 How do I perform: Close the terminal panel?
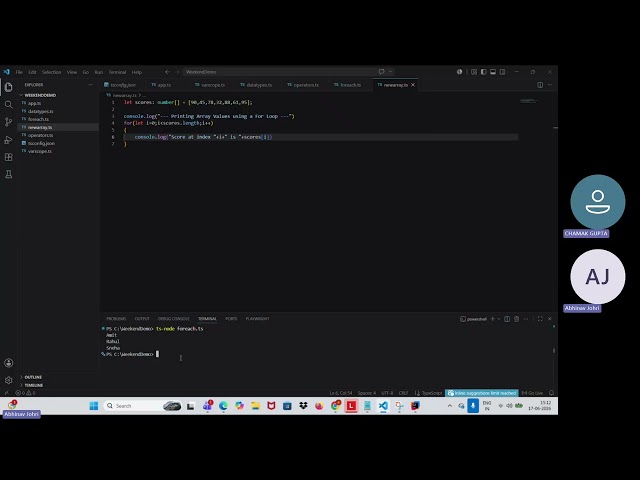[550, 319]
